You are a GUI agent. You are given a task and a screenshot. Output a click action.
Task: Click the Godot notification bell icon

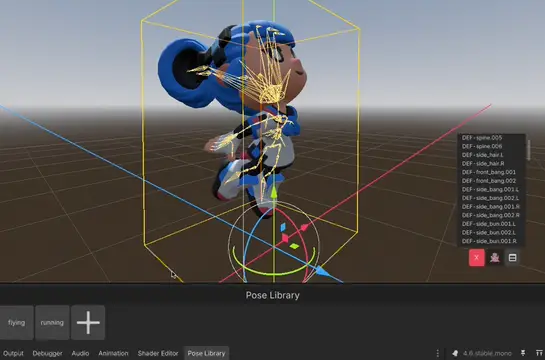tap(455, 353)
